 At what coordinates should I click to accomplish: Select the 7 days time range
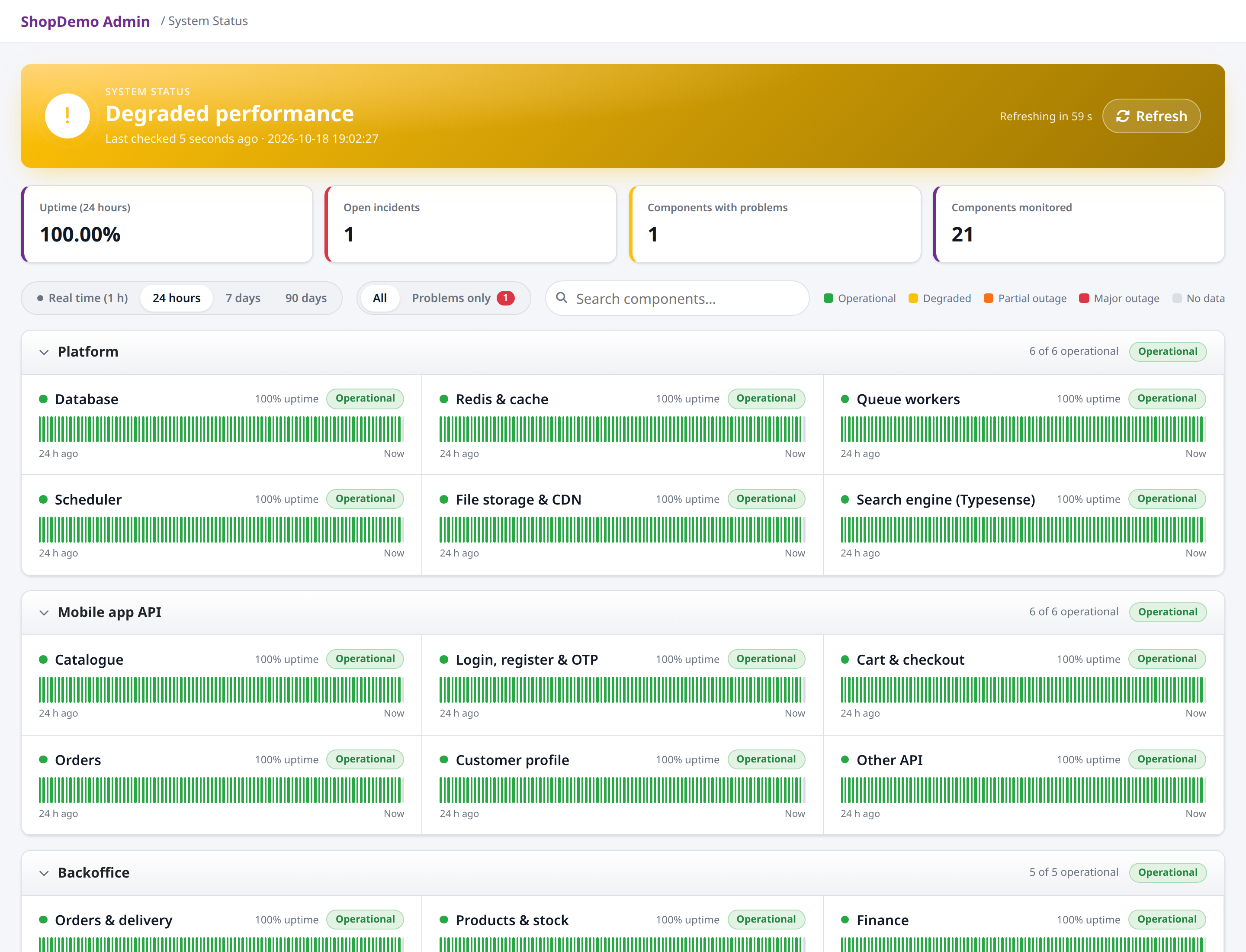click(x=243, y=298)
